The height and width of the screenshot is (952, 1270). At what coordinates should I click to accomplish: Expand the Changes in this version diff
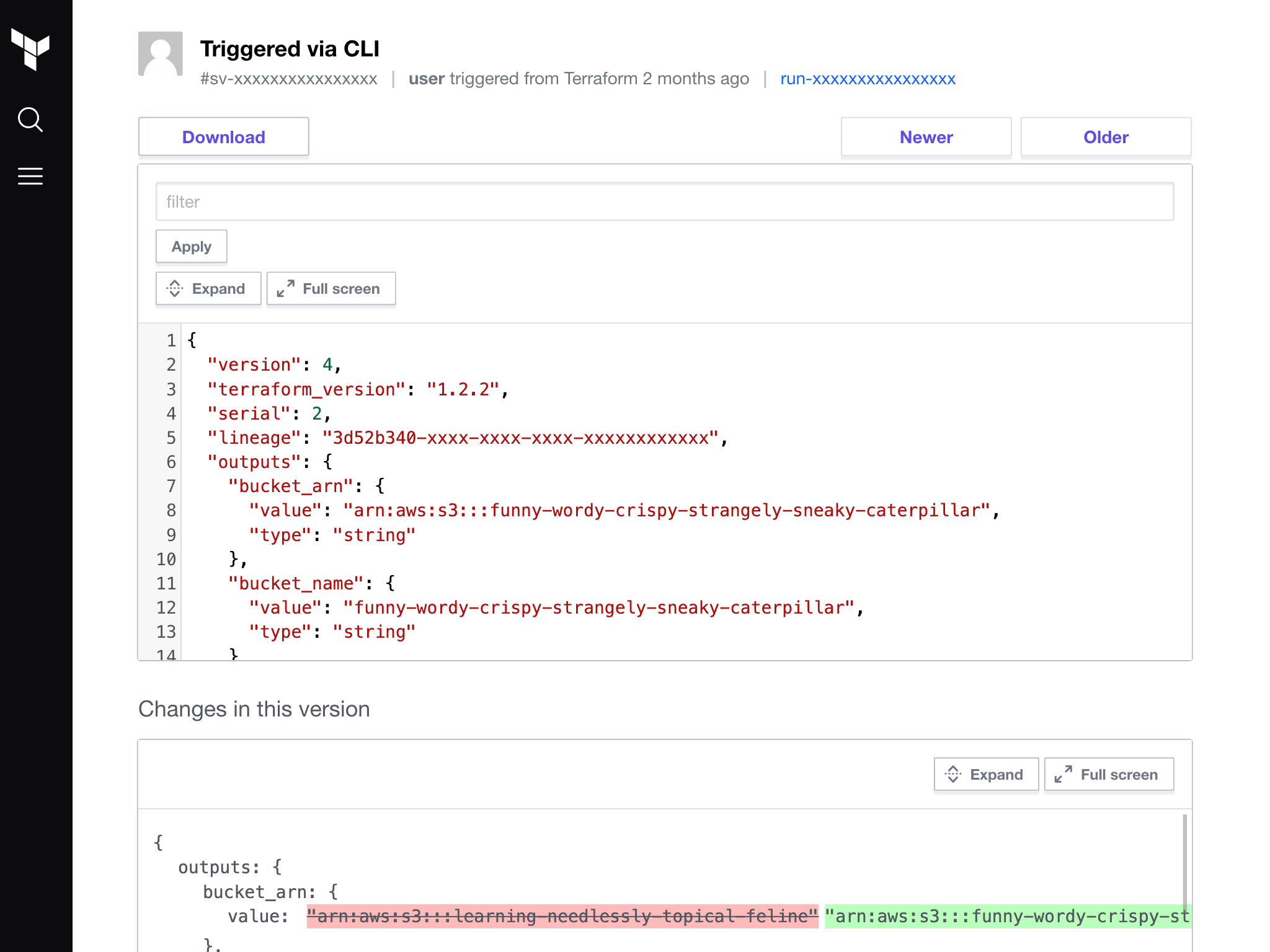pyautogui.click(x=986, y=773)
